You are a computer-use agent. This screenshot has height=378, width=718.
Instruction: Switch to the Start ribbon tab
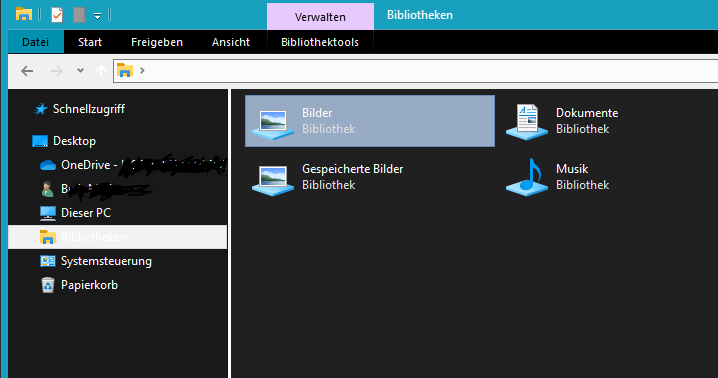pos(90,42)
